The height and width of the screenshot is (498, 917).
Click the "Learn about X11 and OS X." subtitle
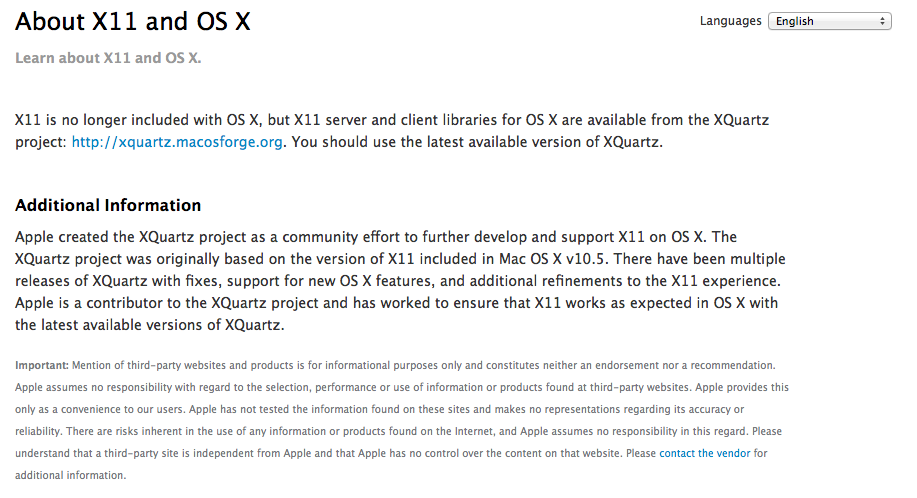pos(108,58)
